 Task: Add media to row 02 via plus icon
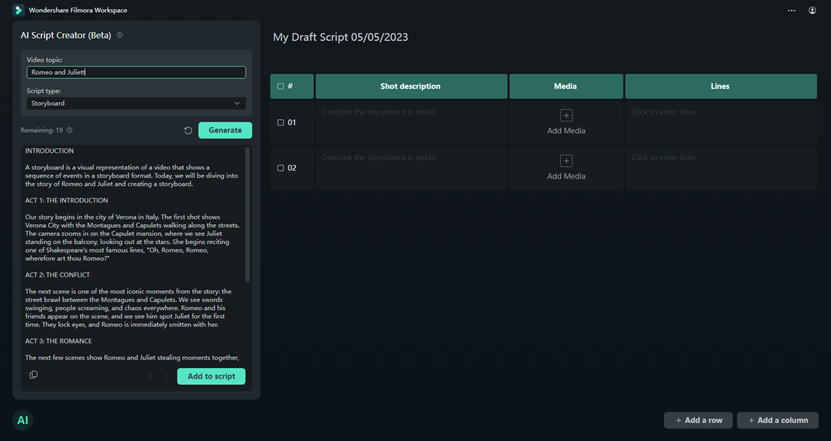click(x=566, y=161)
